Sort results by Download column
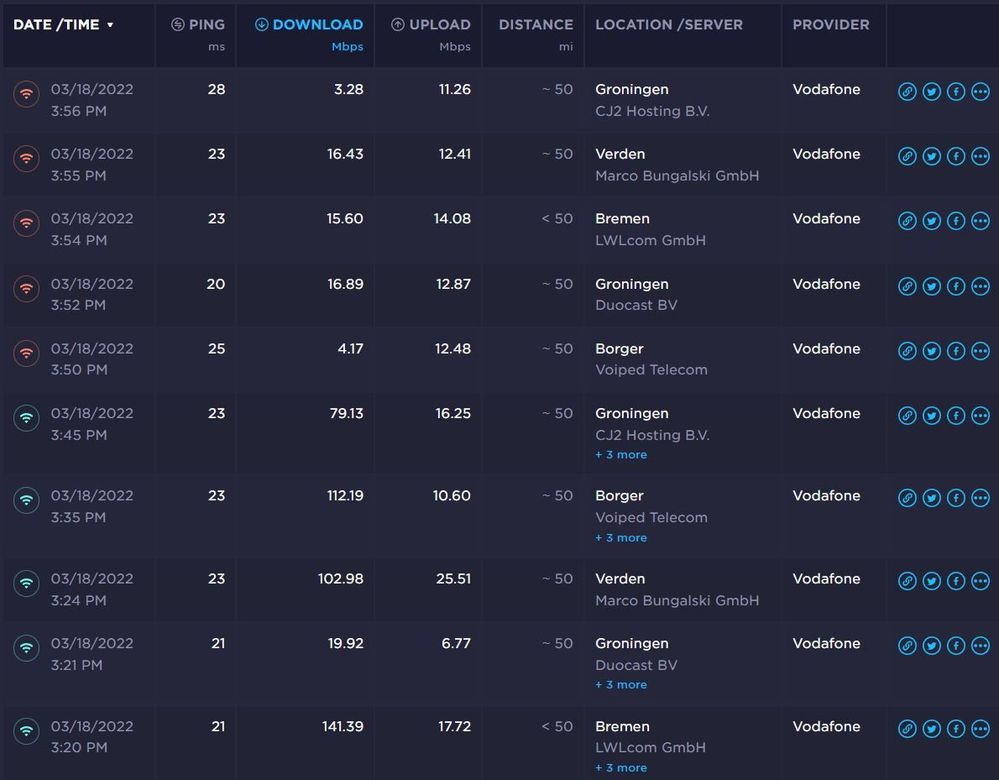Screen dimensions: 999x780 coord(309,25)
